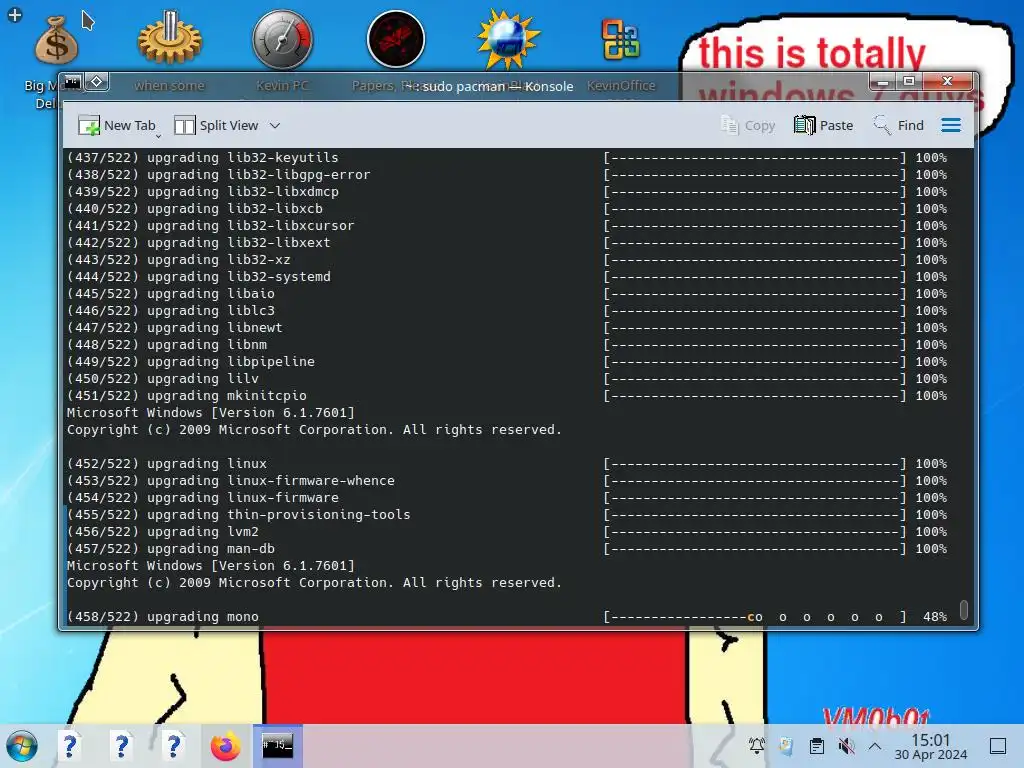Click the text '(458/522) upgrading mono'
This screenshot has width=1024, height=768.
[x=163, y=616]
